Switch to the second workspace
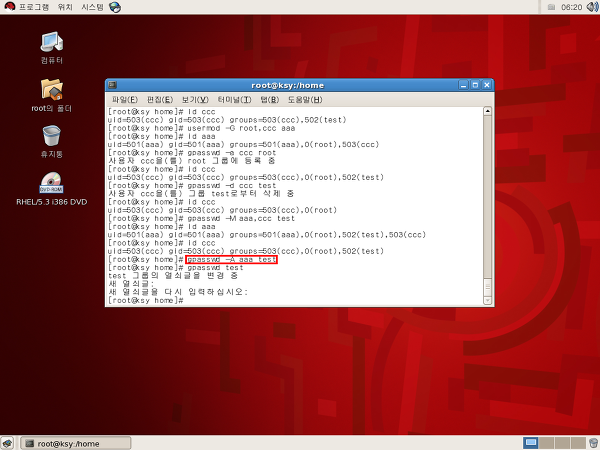This screenshot has height=450, width=600. (x=546, y=443)
